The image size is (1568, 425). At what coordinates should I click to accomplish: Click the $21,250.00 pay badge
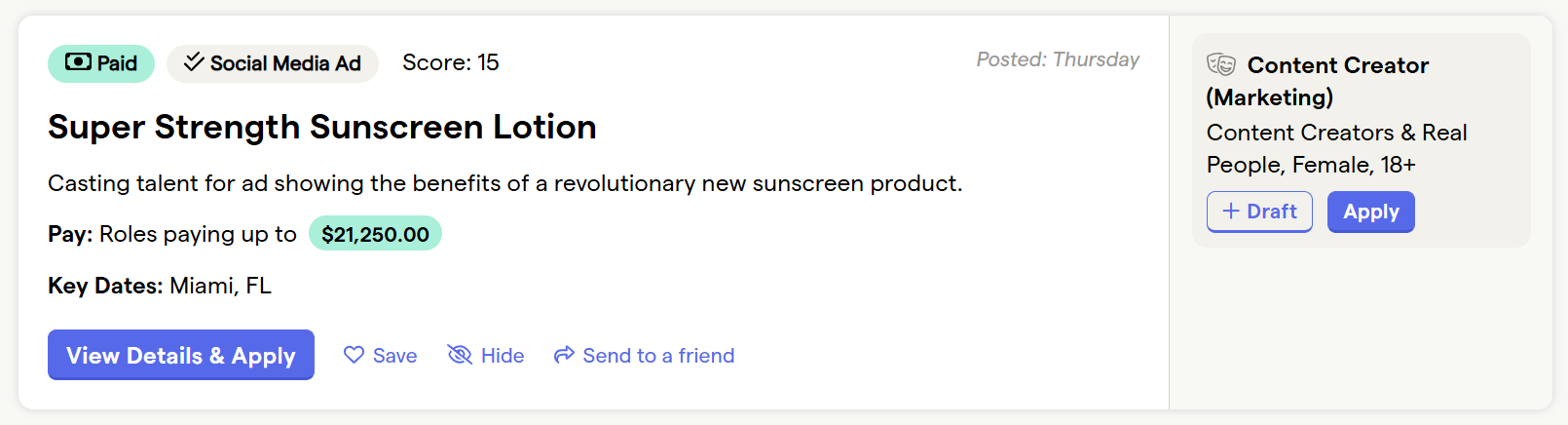pyautogui.click(x=375, y=234)
